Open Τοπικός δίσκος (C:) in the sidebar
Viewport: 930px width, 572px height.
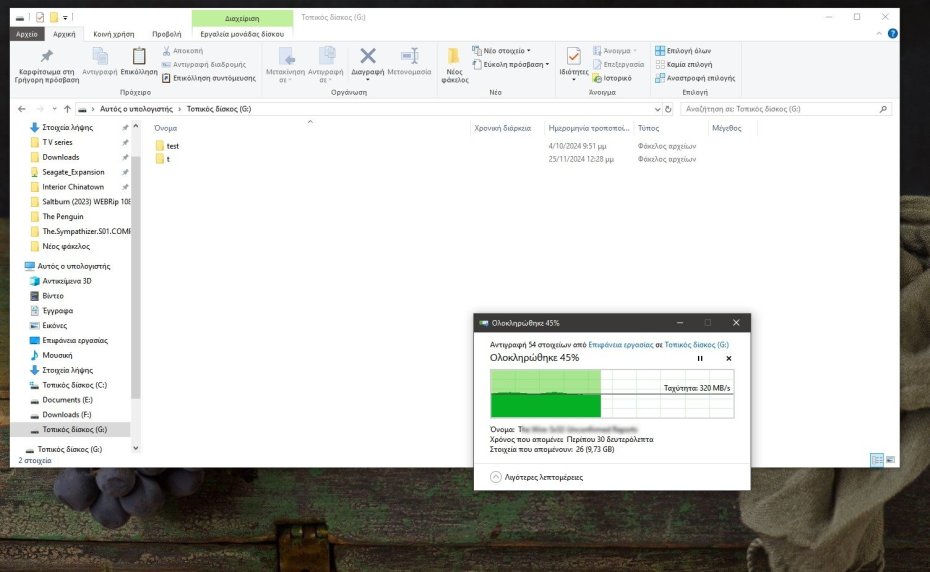tap(74, 385)
